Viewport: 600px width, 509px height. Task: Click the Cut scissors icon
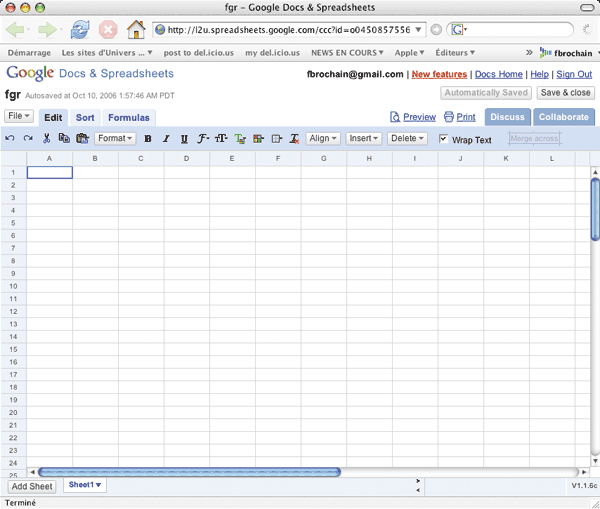(47, 139)
